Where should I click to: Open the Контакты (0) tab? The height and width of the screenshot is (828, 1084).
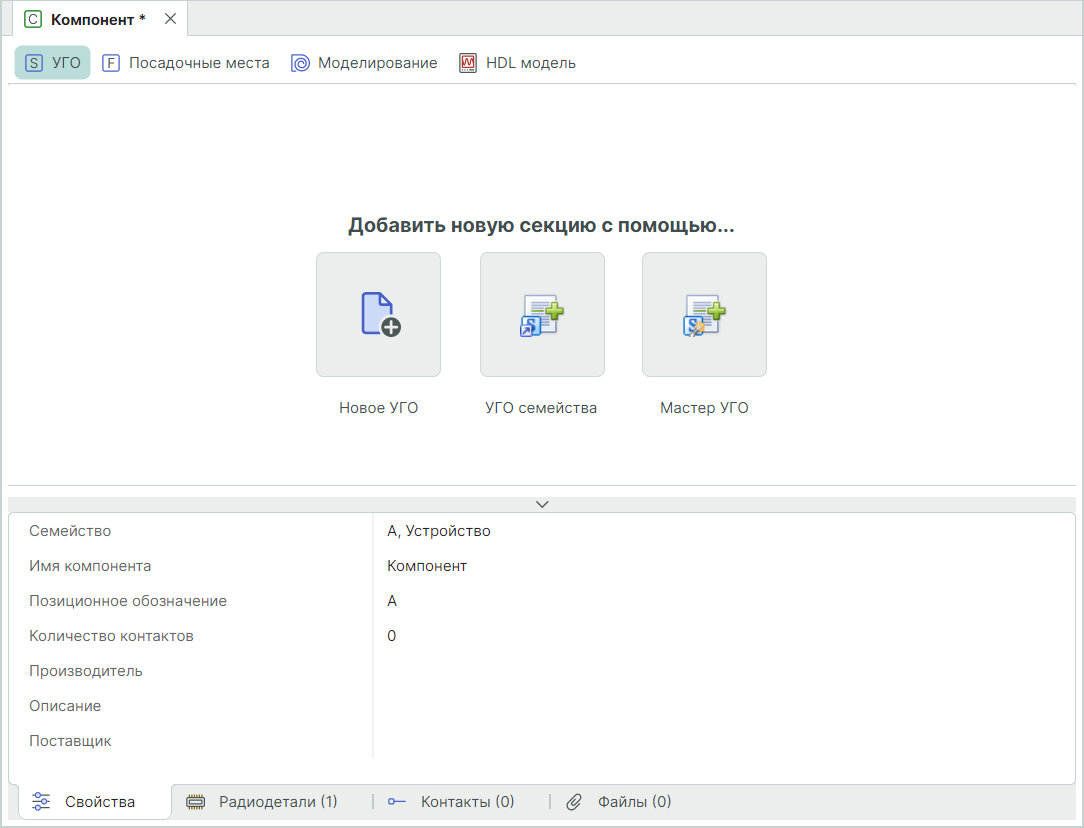[x=451, y=802]
